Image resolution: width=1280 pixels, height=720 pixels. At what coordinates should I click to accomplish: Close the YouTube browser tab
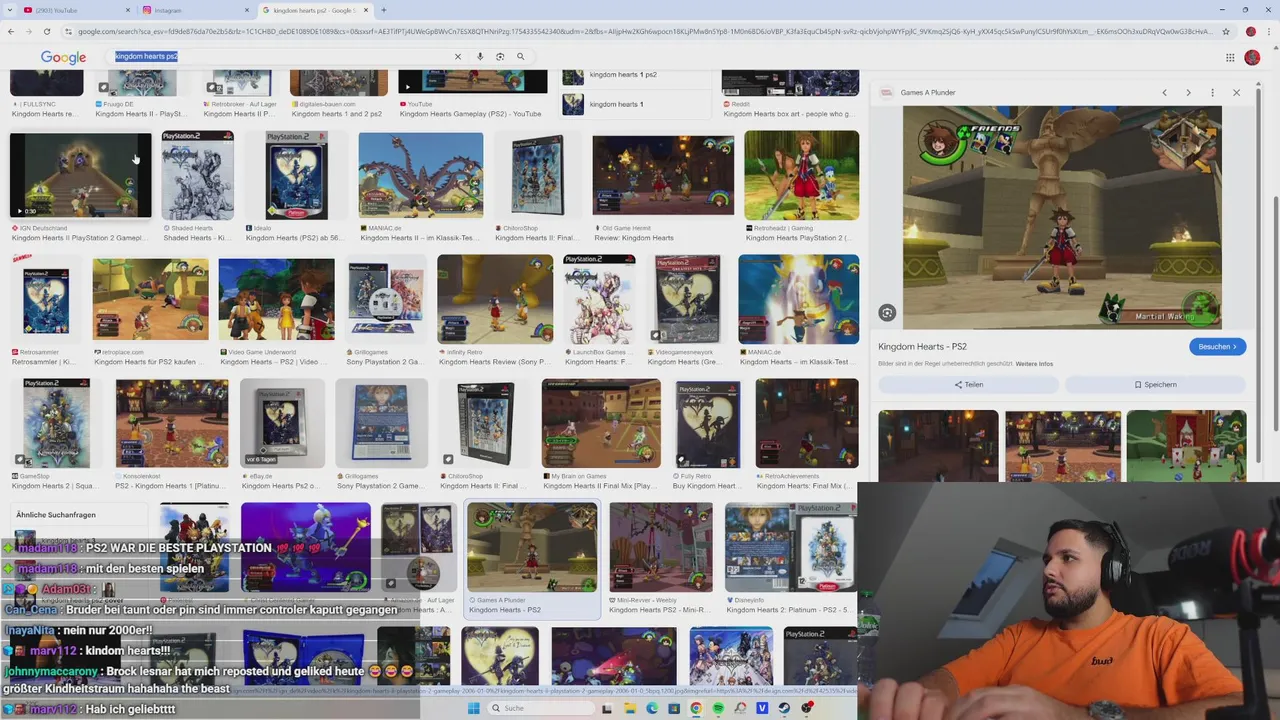(x=128, y=10)
